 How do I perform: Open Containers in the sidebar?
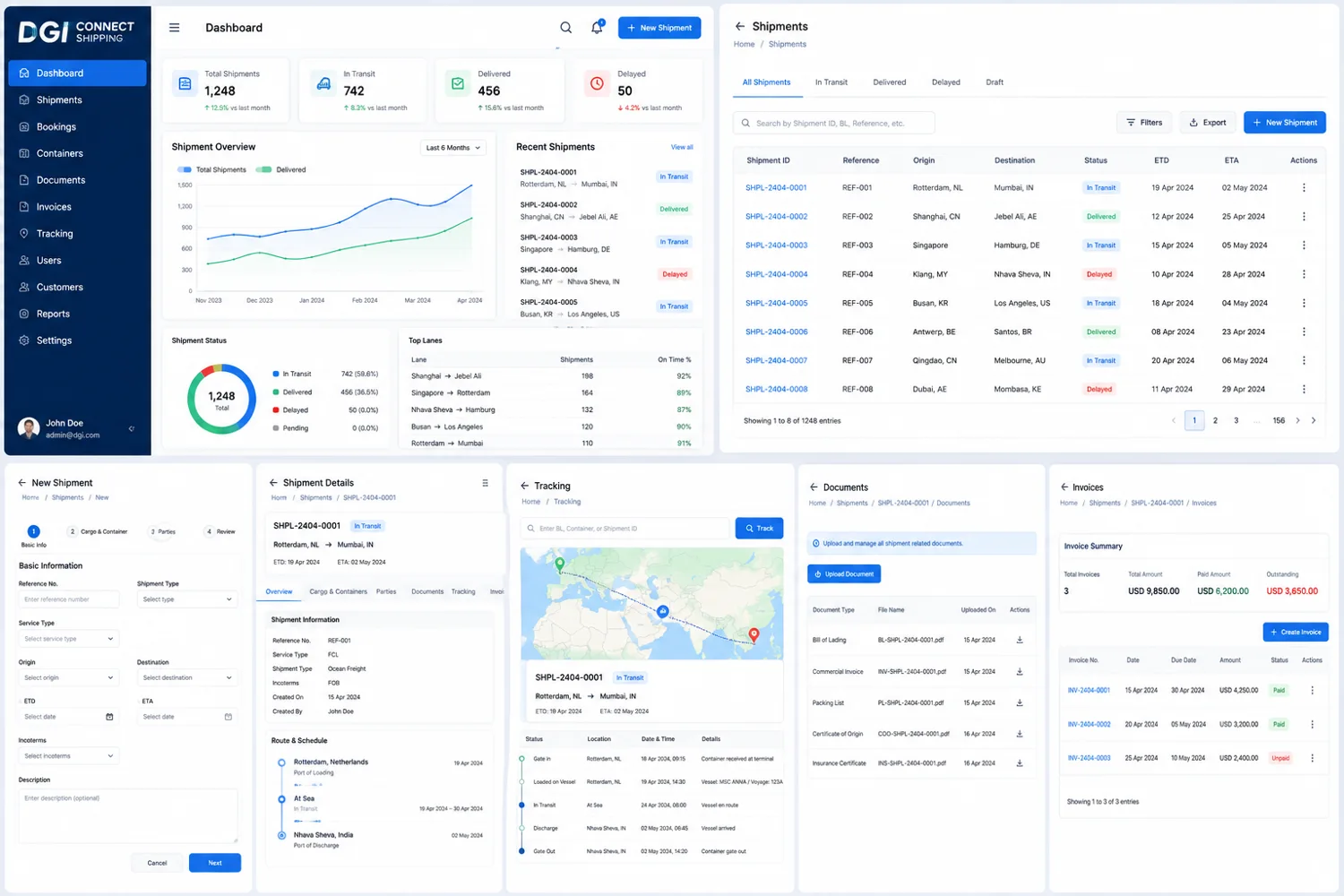pos(77,154)
